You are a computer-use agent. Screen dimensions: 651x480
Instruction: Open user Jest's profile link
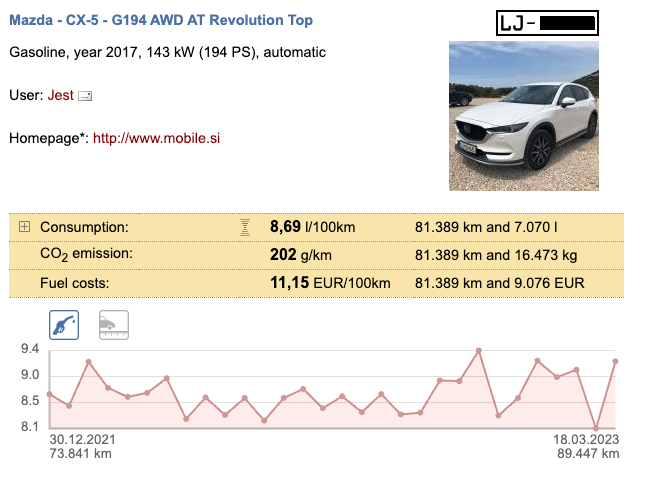[x=61, y=95]
